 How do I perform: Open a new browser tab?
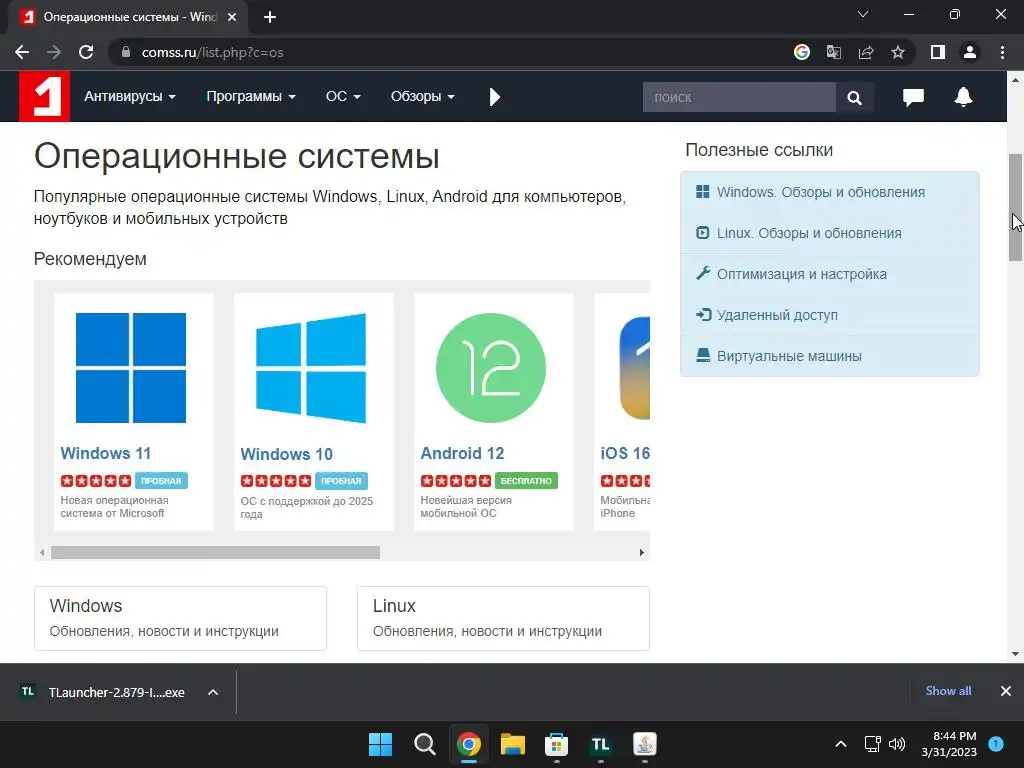coord(270,17)
